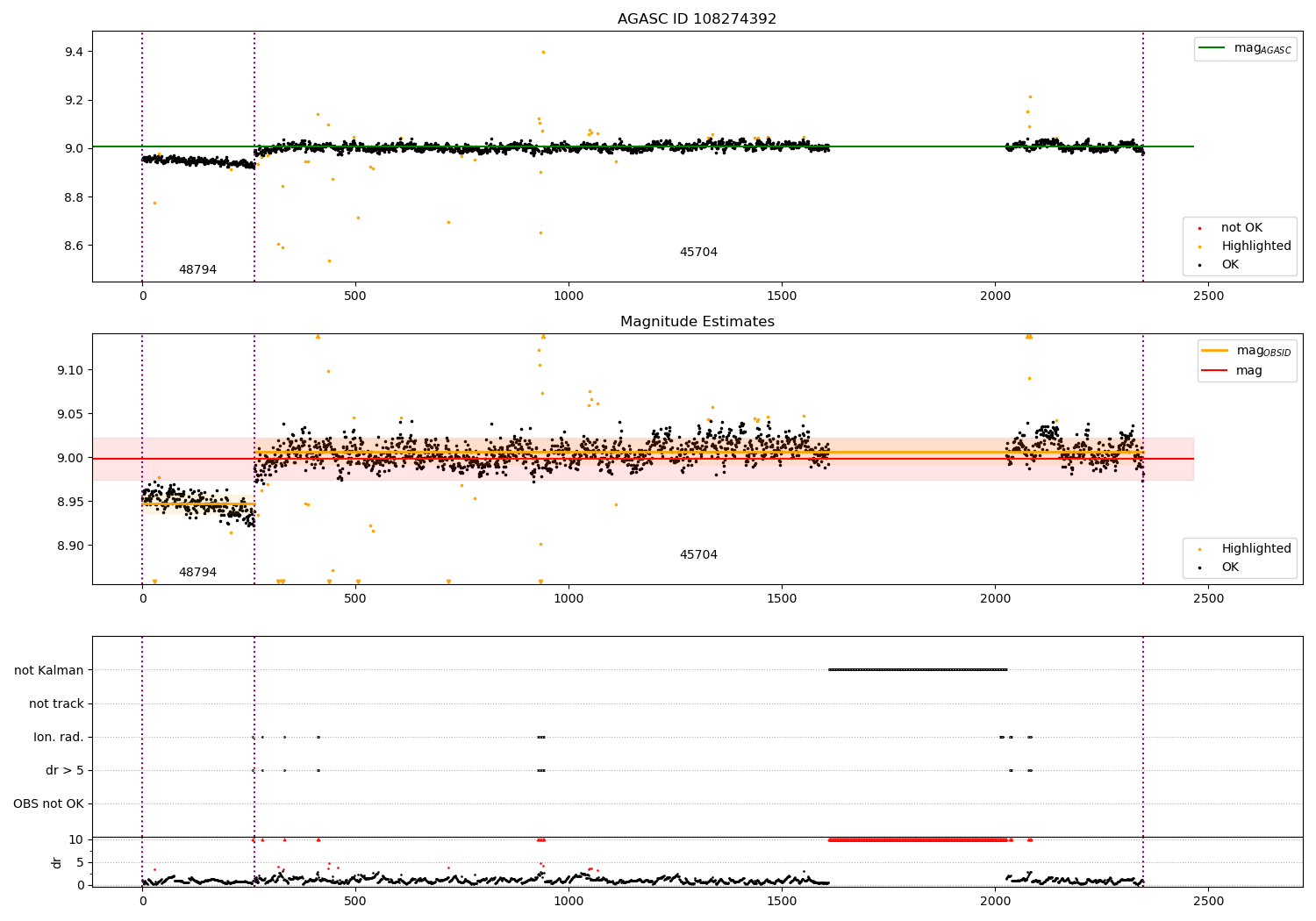Image resolution: width=1316 pixels, height=921 pixels.
Task: Click the 'Magnitude Estimates' plot title
Action: coord(697,322)
